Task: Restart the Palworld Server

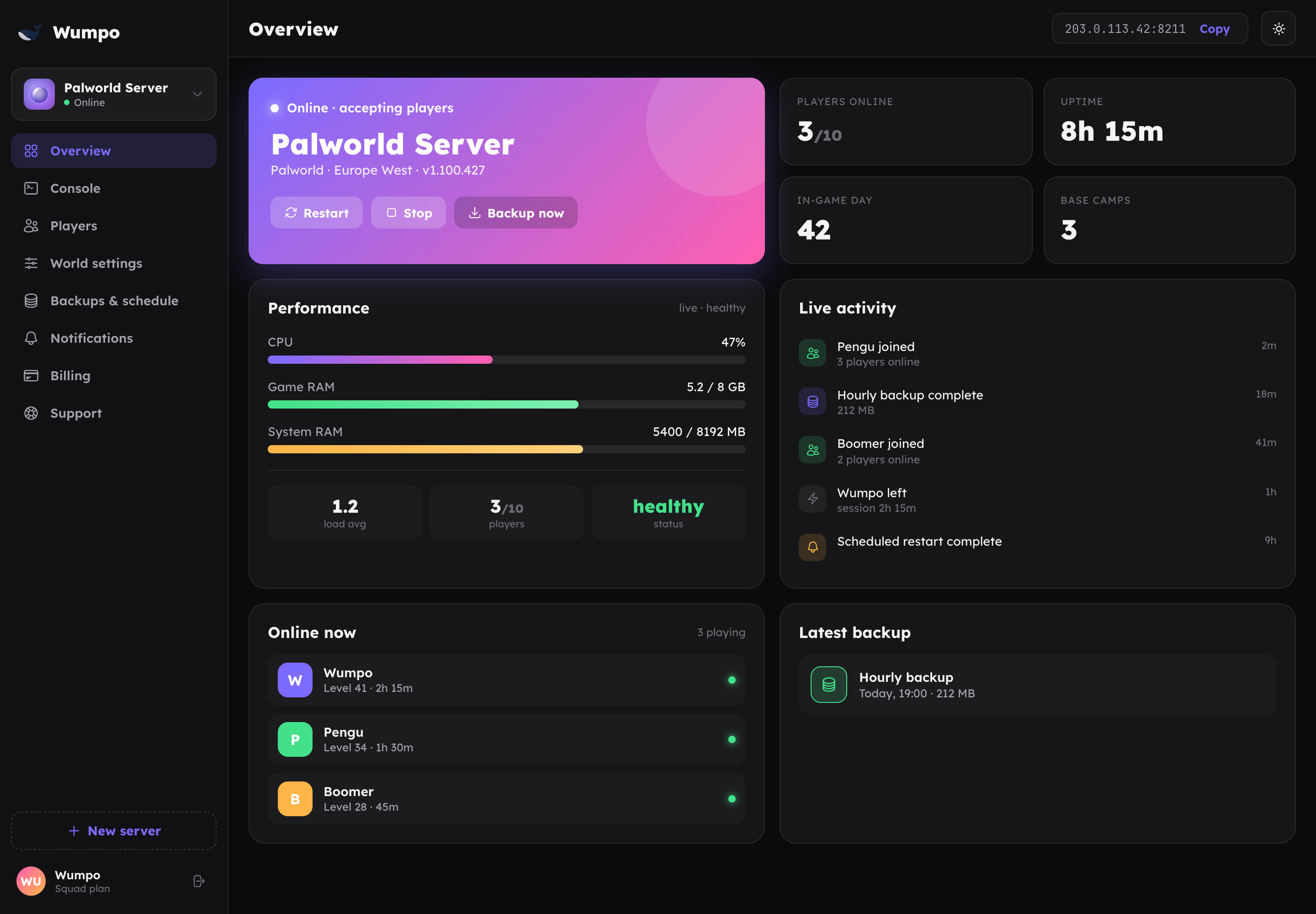Action: coord(317,213)
